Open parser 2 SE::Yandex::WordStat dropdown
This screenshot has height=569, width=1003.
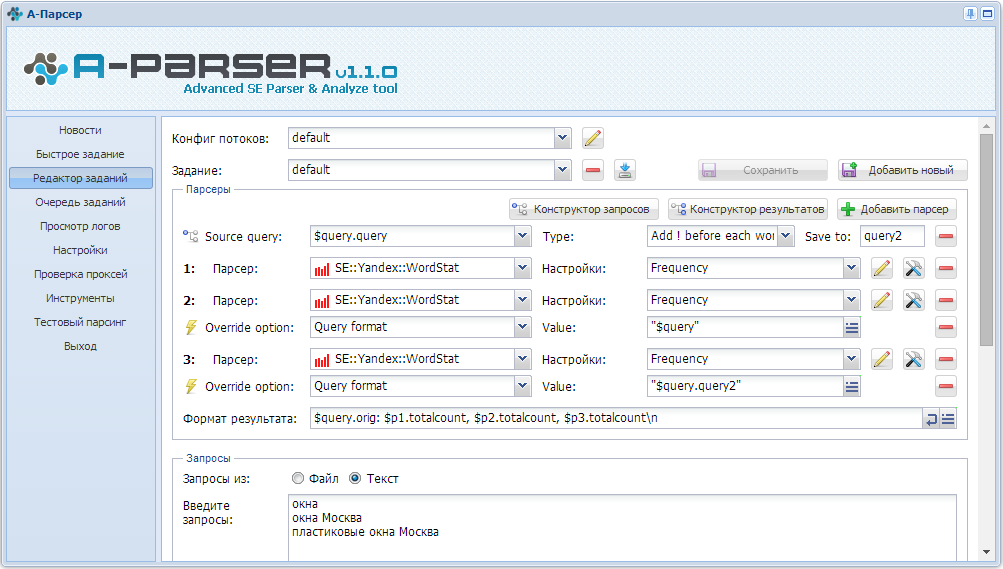522,300
